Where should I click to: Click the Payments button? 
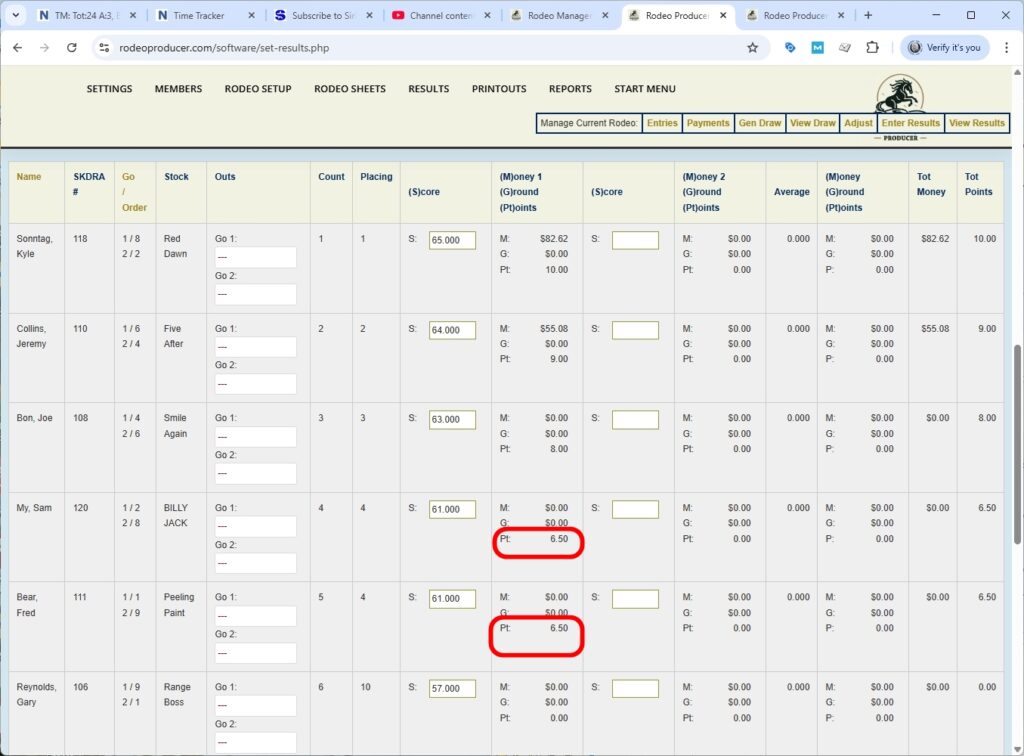708,123
